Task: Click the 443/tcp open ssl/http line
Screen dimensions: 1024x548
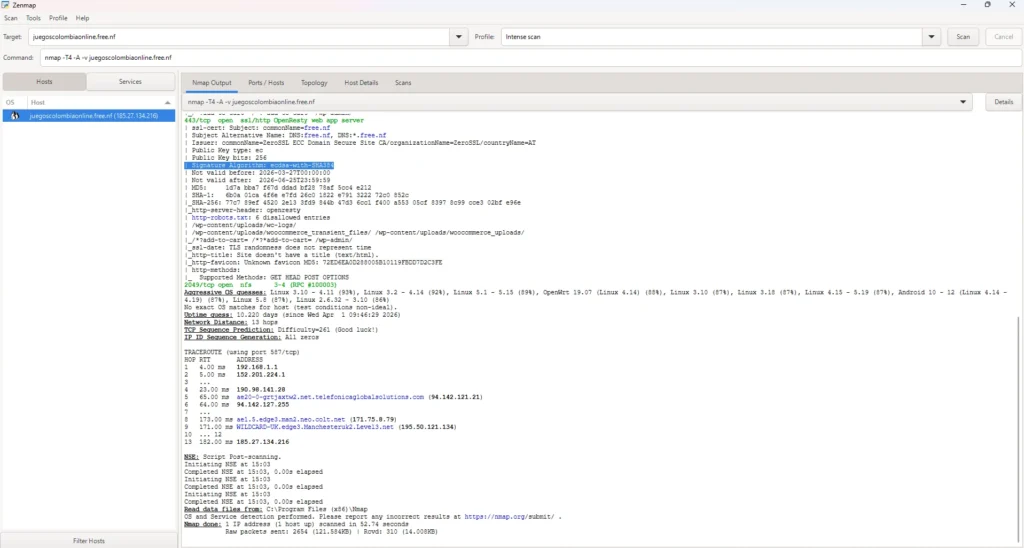Action: click(274, 121)
